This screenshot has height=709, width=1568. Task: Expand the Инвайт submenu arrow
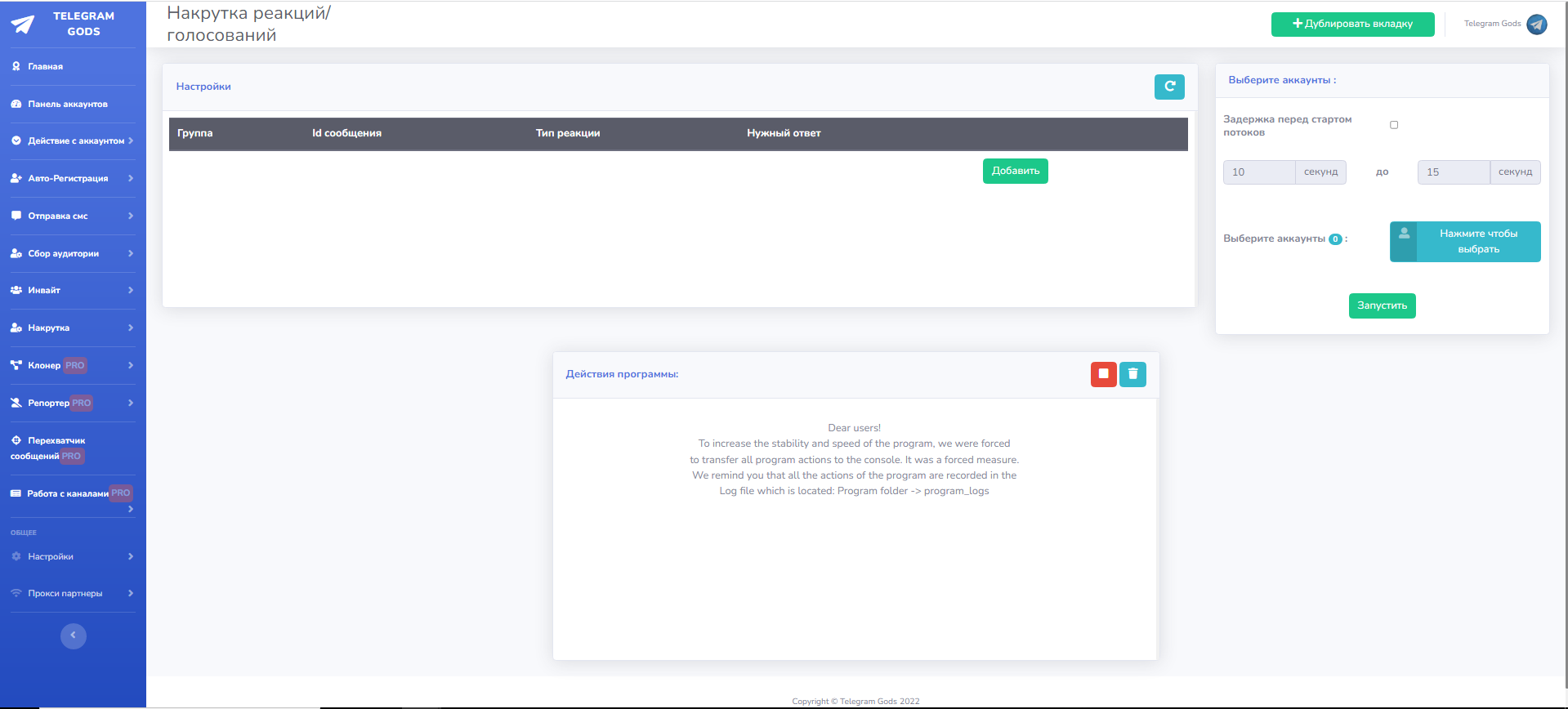click(x=131, y=290)
